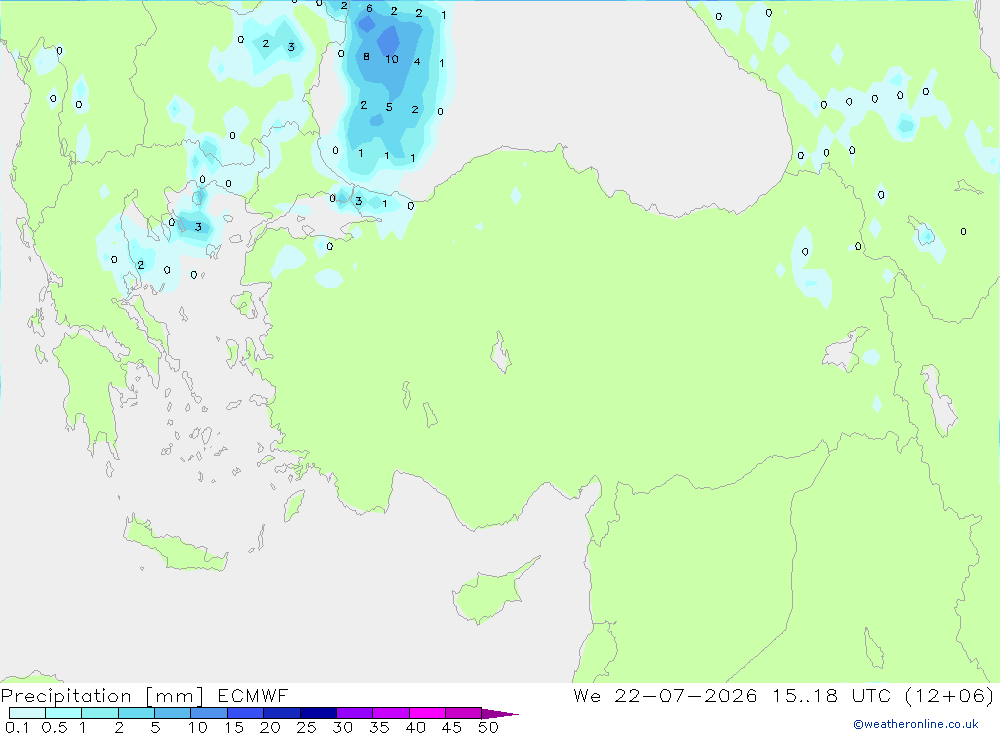
Task: Click the date text 'We 22-07-2026'
Action: click(665, 695)
